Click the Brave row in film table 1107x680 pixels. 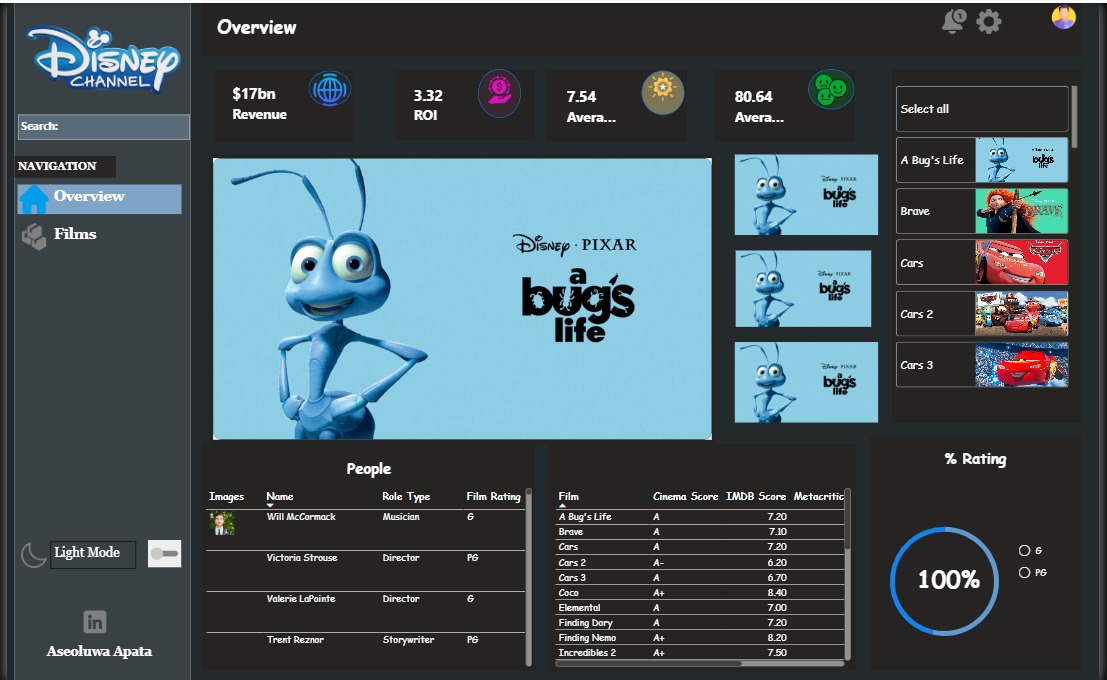(x=700, y=532)
